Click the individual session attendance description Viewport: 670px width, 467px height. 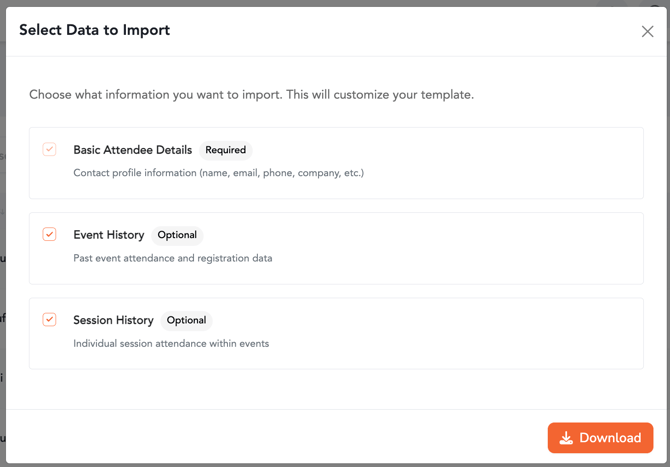pos(171,343)
